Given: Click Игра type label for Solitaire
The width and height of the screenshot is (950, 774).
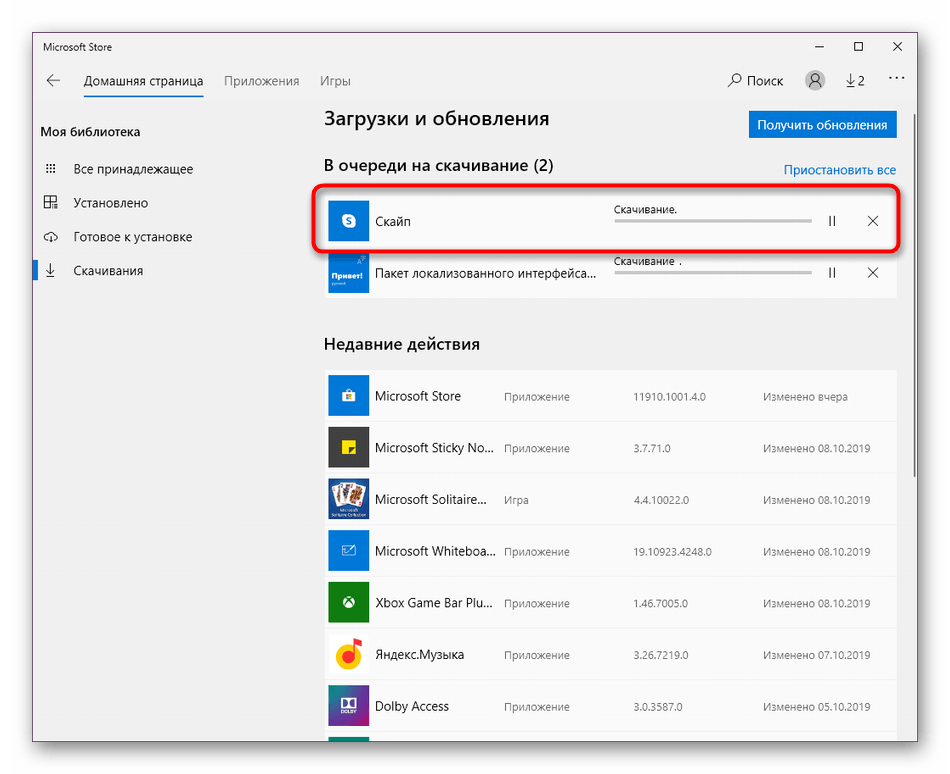Looking at the screenshot, I should point(516,500).
